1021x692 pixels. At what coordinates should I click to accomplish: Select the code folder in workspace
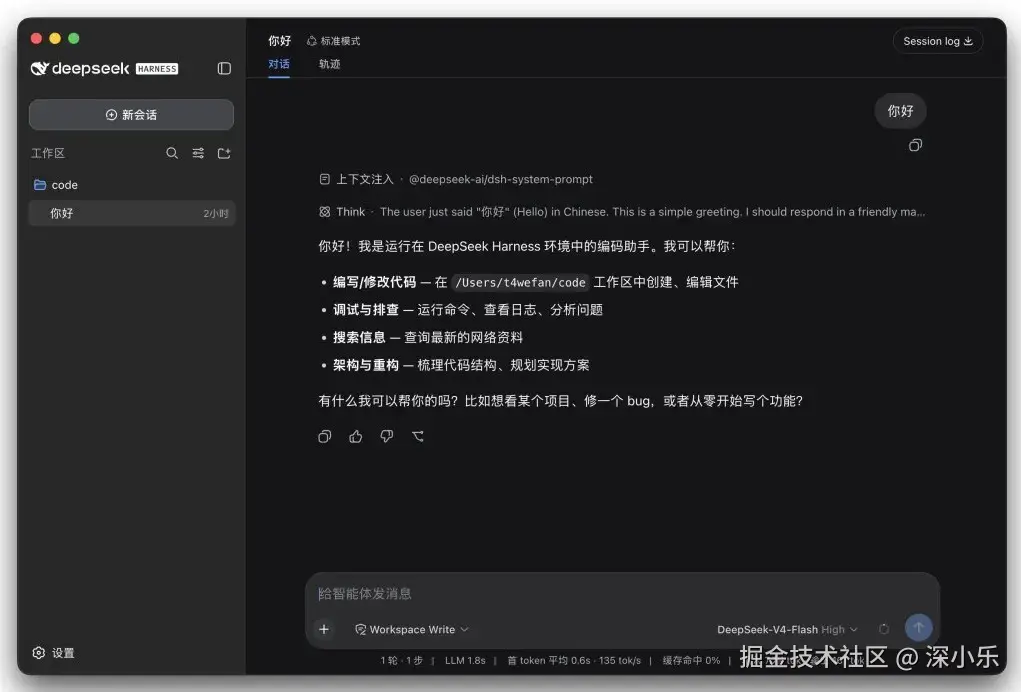coord(132,185)
